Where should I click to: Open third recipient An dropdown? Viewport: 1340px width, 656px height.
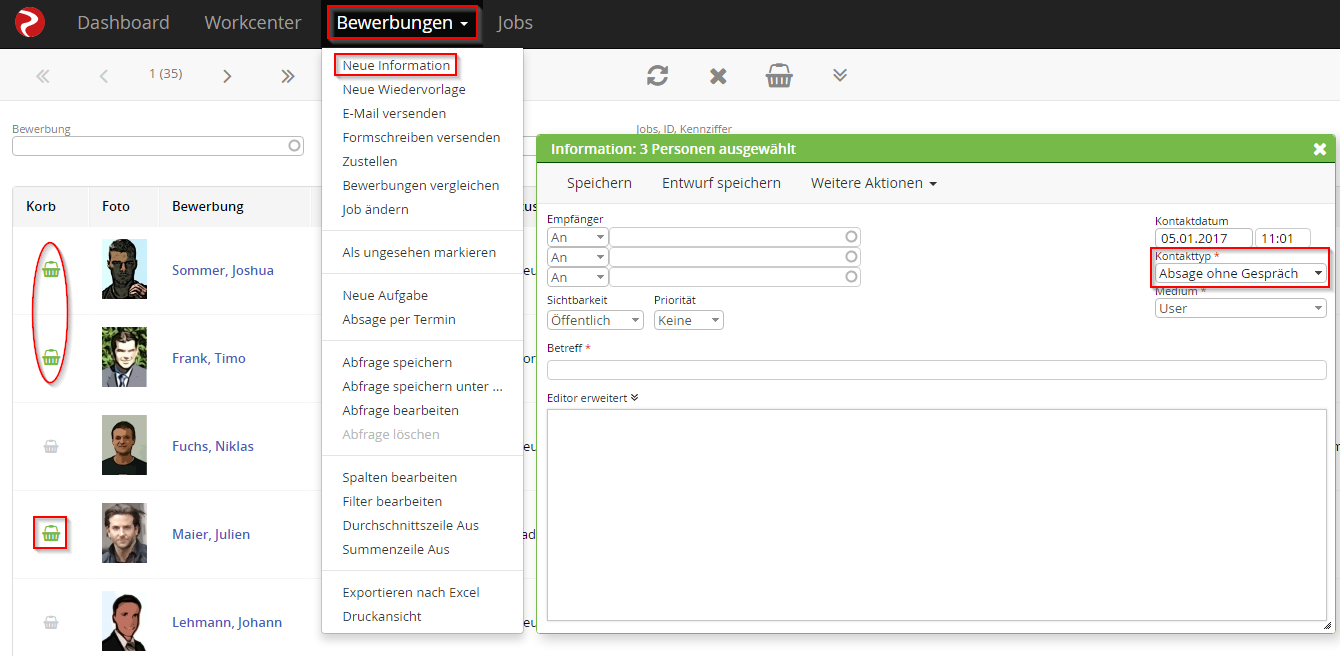click(577, 277)
